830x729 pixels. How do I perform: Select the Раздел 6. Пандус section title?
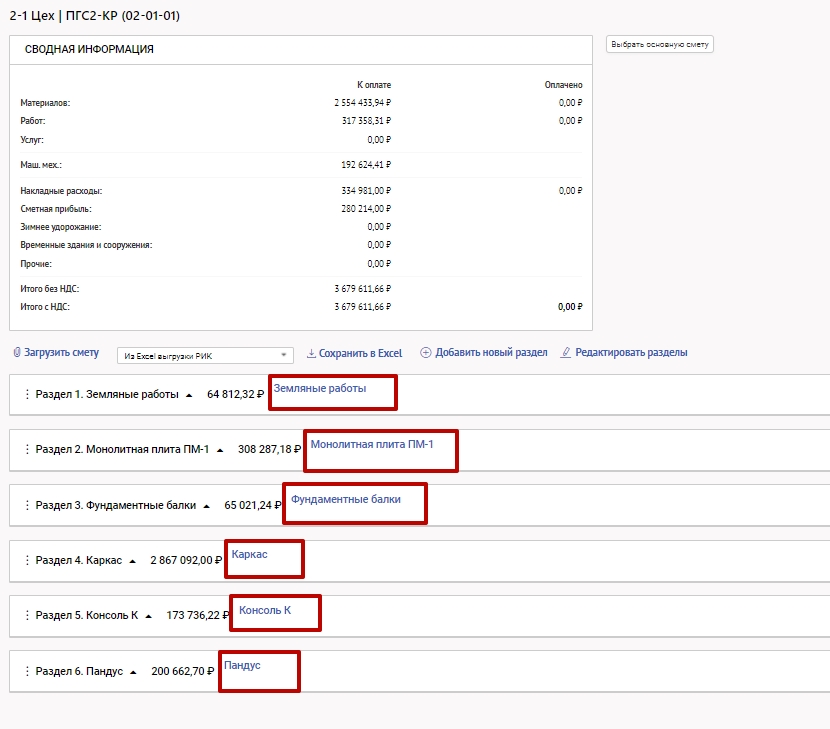(79, 671)
